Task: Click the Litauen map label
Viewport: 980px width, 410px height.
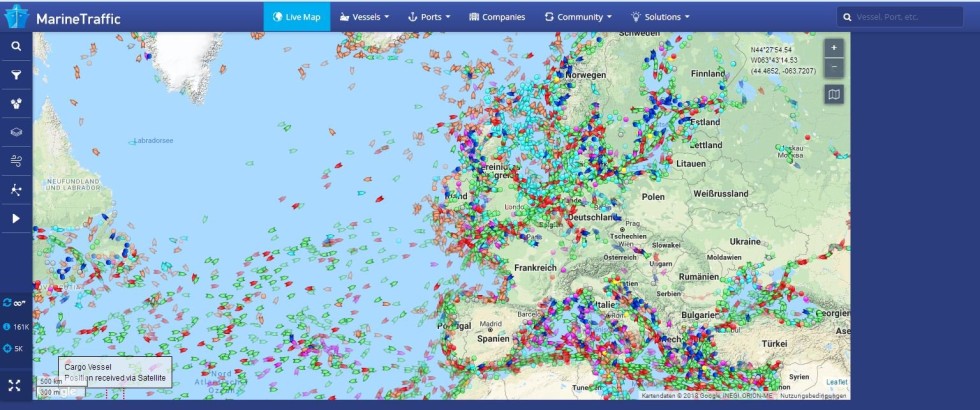Action: [x=691, y=163]
